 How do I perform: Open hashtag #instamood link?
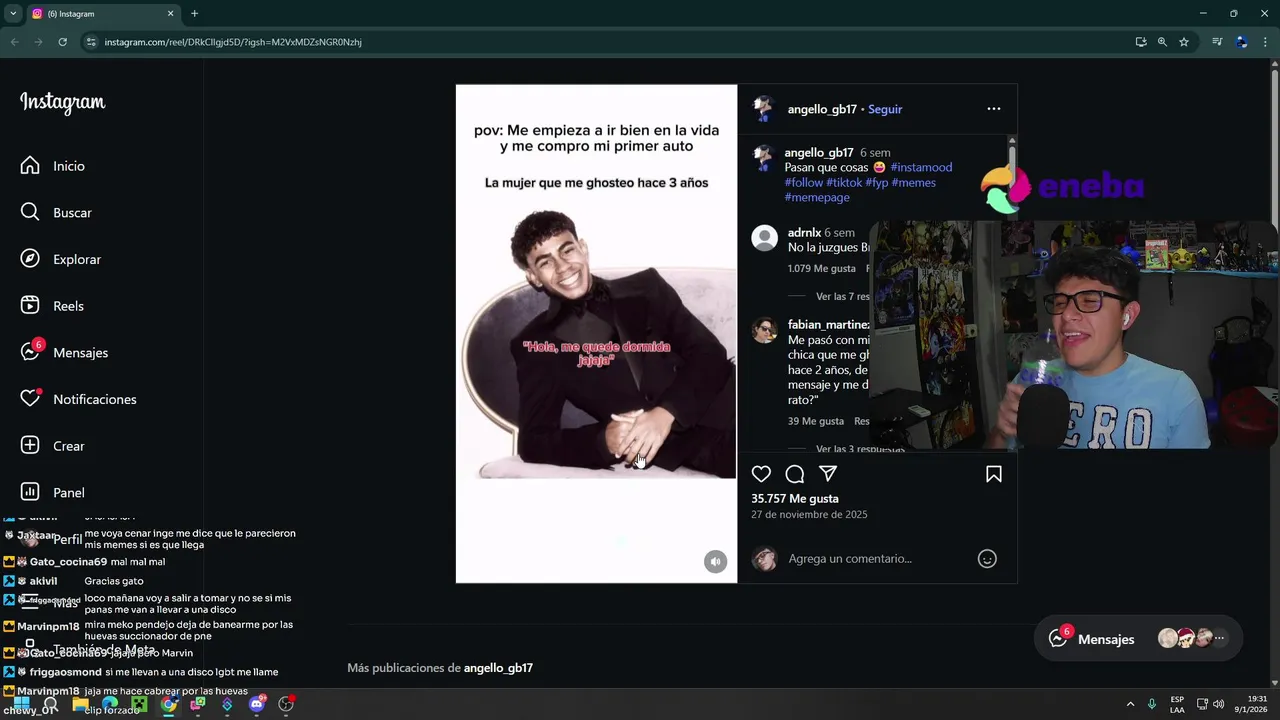(921, 168)
